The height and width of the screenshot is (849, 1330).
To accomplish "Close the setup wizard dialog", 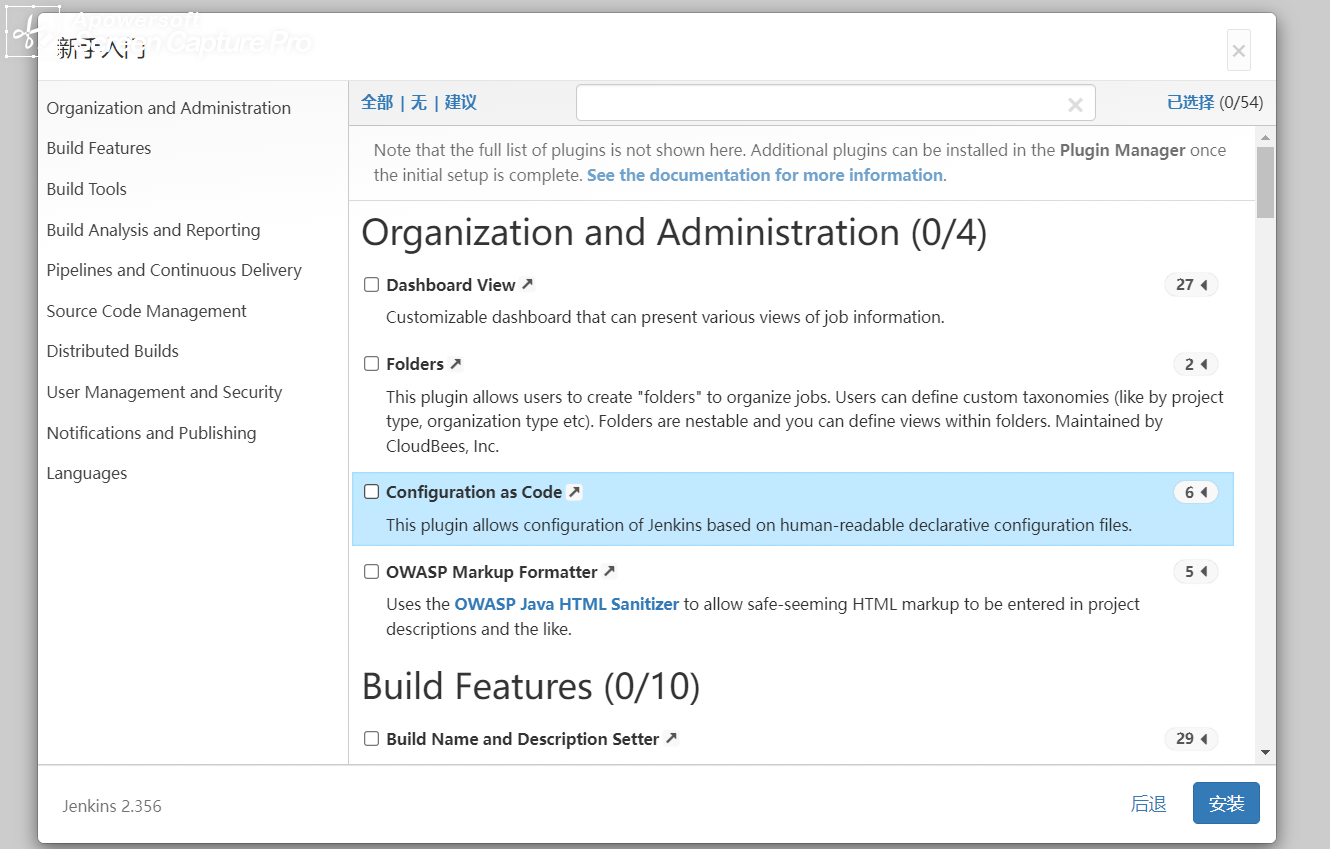I will 1238,50.
